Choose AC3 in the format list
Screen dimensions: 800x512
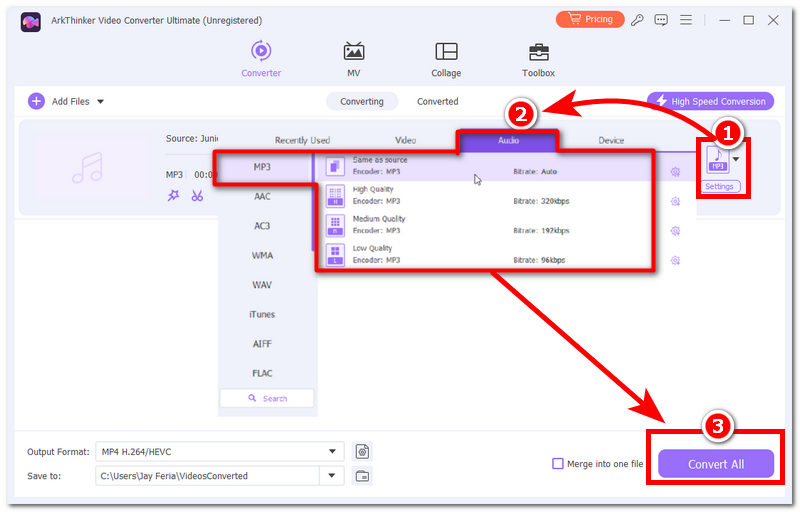tap(262, 226)
